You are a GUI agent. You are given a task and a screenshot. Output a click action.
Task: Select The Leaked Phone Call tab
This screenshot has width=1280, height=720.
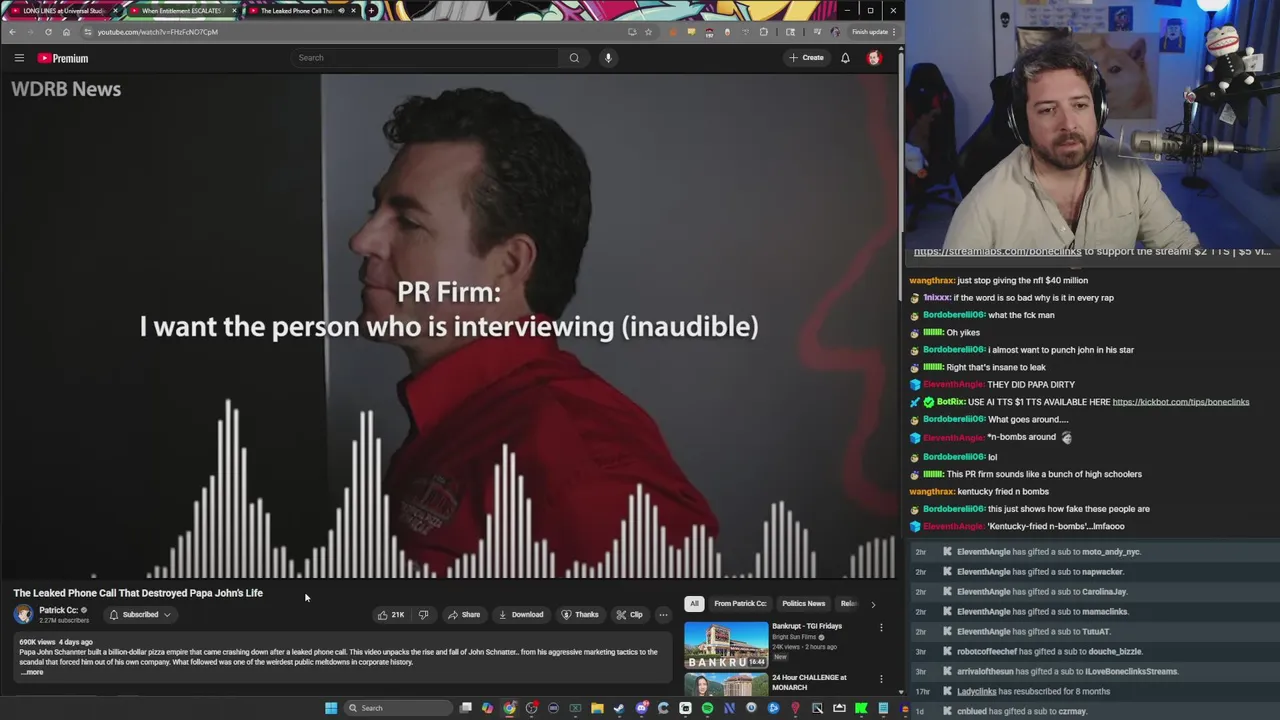tap(300, 10)
